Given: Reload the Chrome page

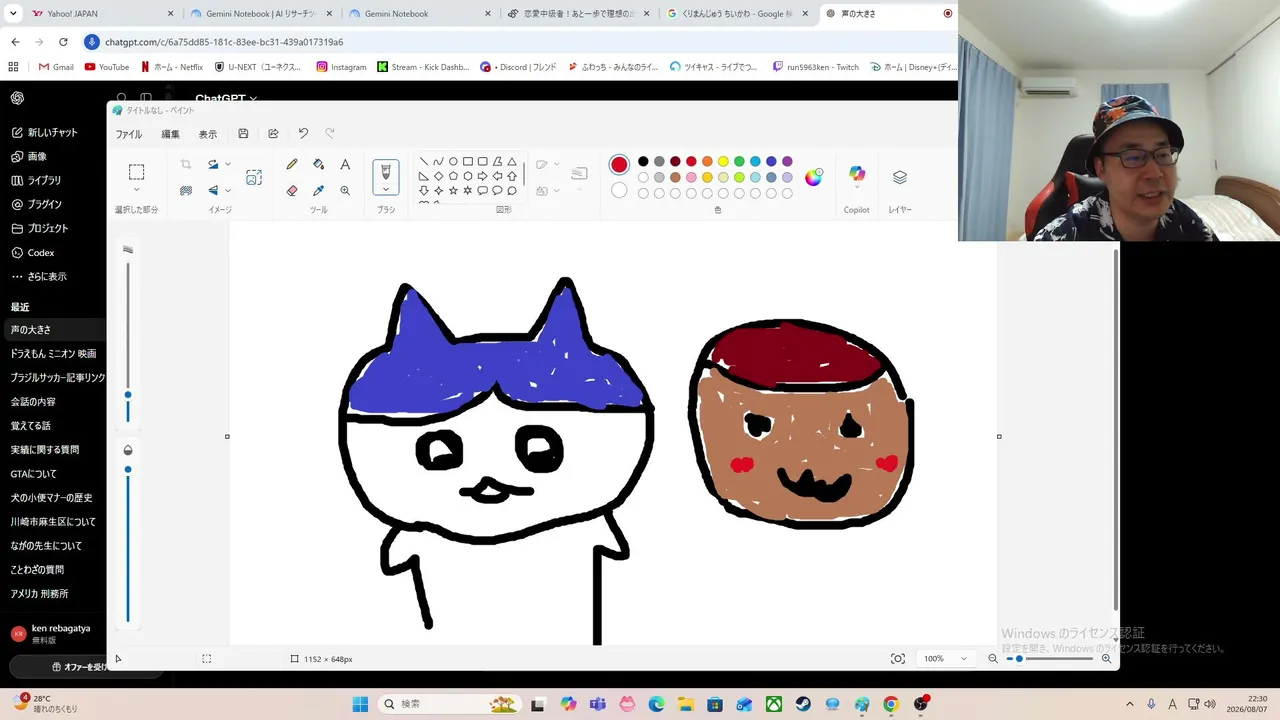Looking at the screenshot, I should pos(63,42).
